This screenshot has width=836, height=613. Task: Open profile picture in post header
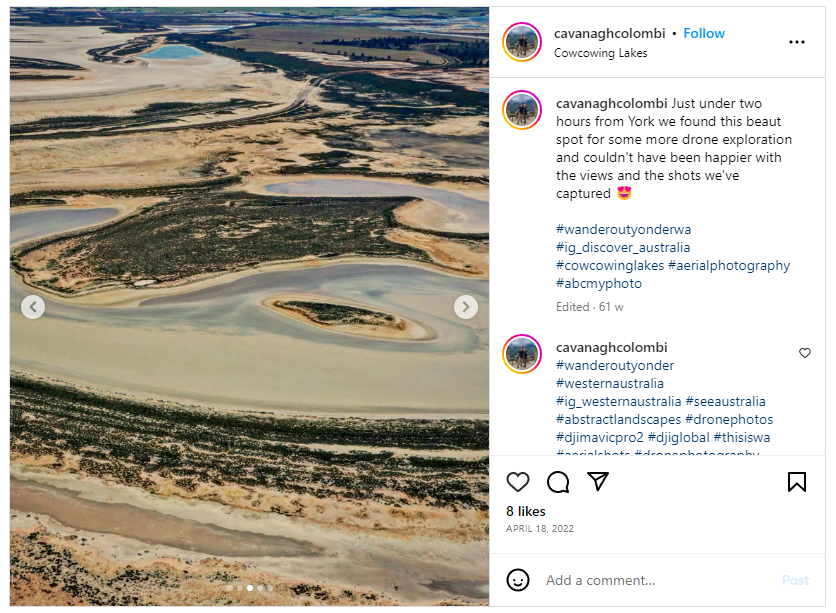click(522, 42)
